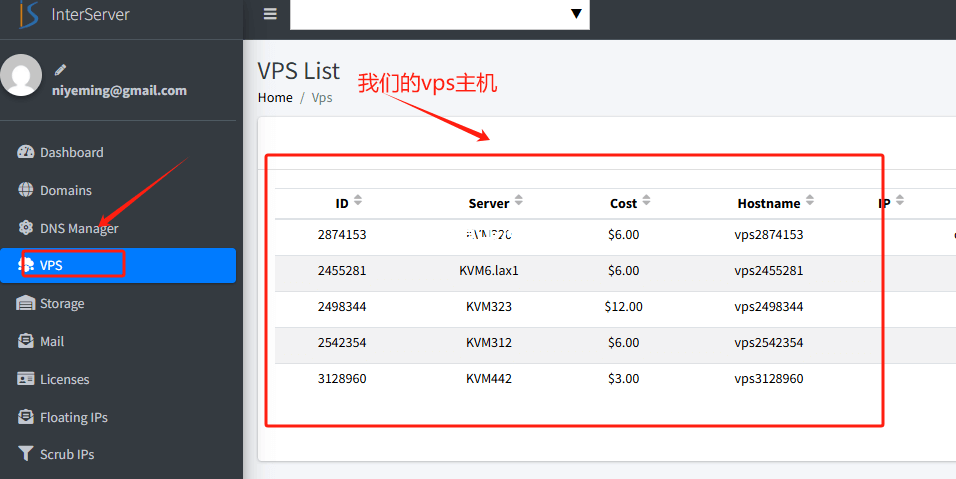Select VPS ID 2874153
956x479 pixels.
click(342, 235)
